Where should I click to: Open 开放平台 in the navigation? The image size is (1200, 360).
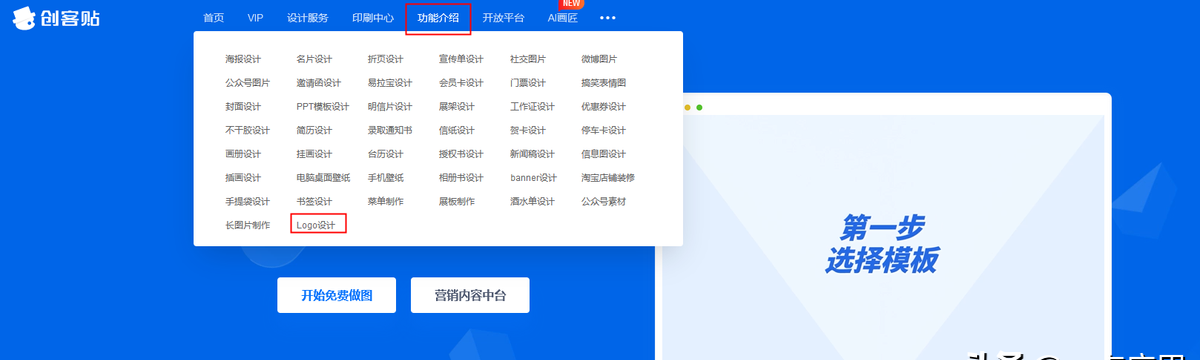click(x=503, y=18)
